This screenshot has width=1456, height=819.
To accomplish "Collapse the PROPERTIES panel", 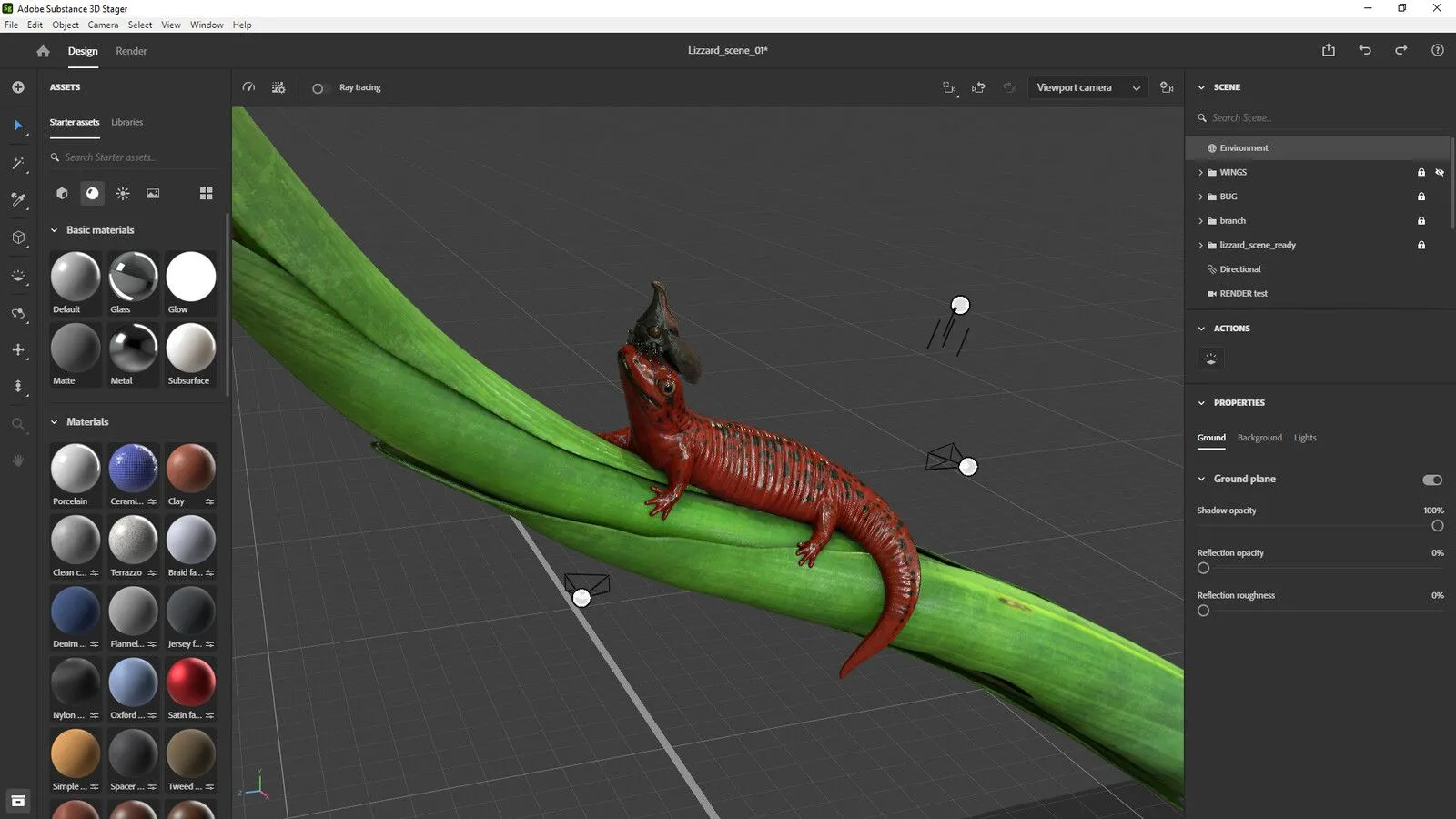I will (x=1201, y=403).
